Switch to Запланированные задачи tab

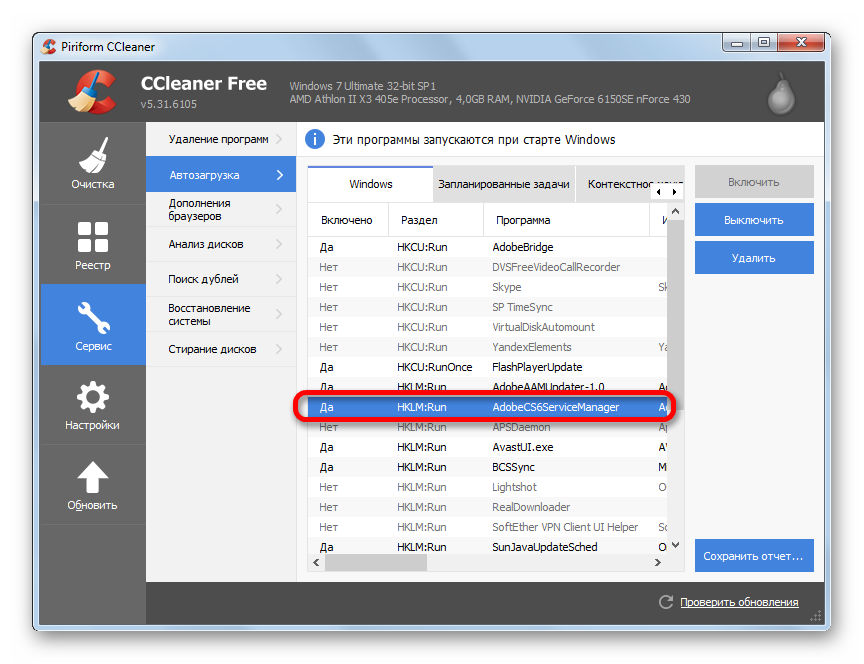click(x=503, y=184)
